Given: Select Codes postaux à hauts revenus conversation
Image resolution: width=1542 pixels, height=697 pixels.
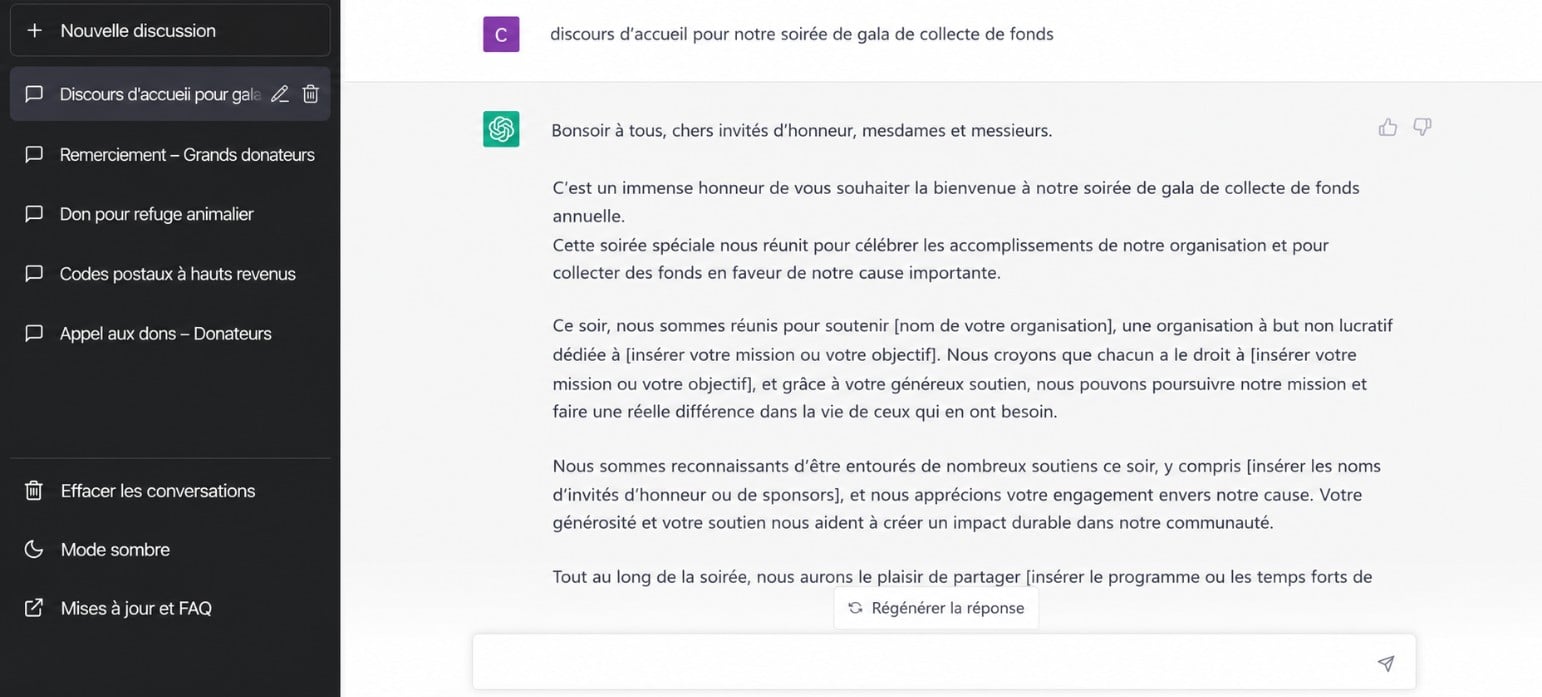Looking at the screenshot, I should pos(170,274).
